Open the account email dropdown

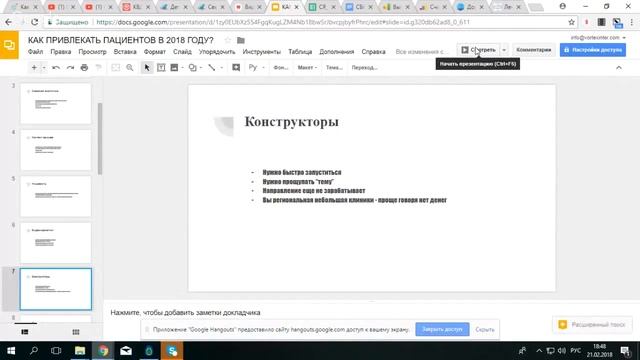[598, 38]
